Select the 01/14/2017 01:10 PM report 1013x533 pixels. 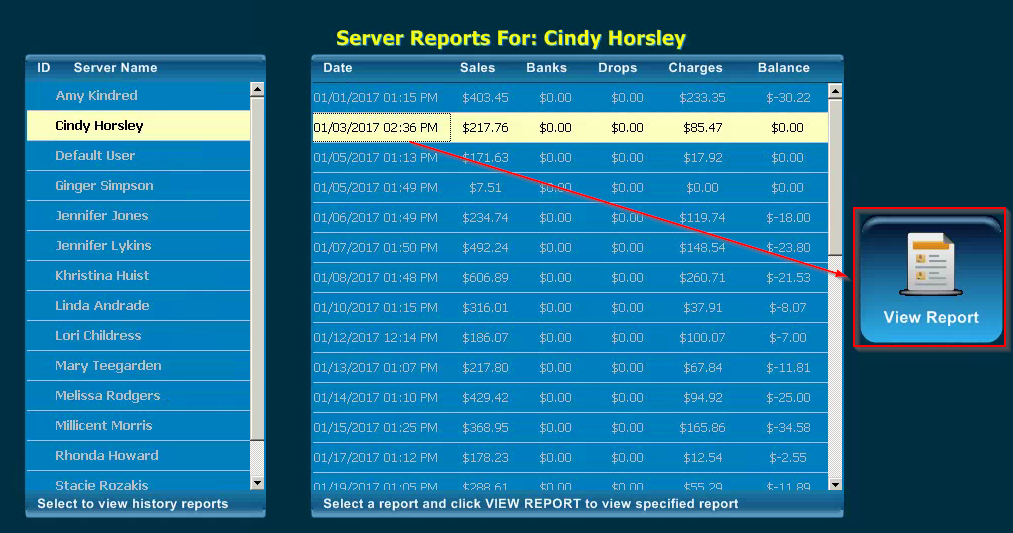click(x=570, y=398)
